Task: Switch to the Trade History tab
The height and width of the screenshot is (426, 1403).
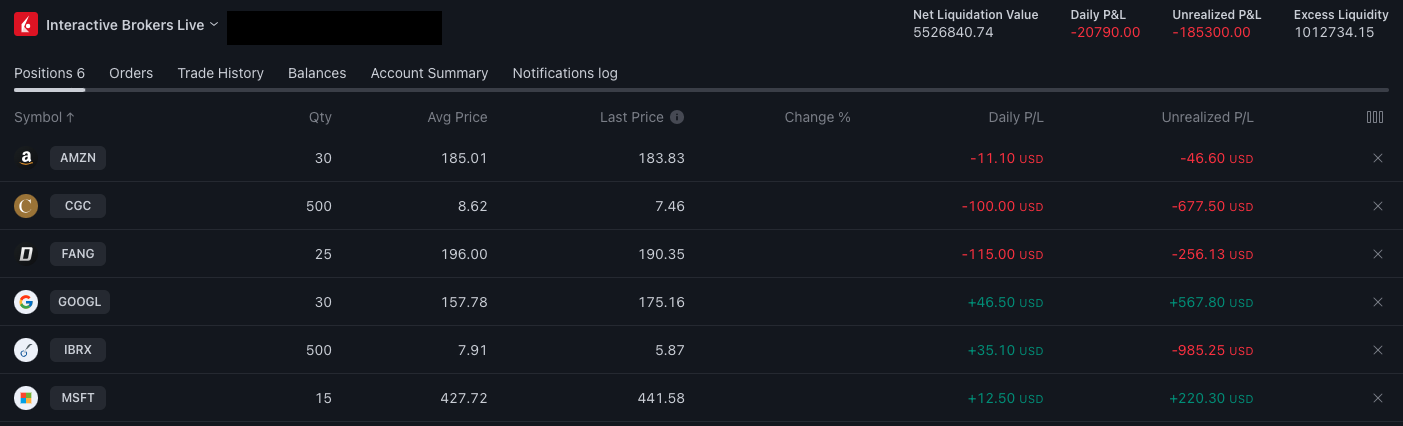Action: click(x=220, y=73)
